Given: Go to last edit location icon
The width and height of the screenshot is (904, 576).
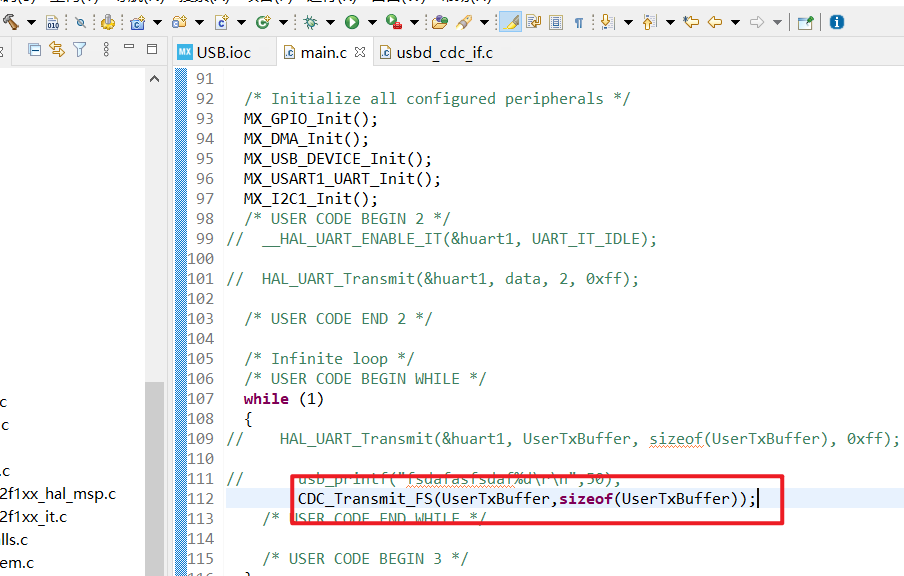Looking at the screenshot, I should (x=691, y=22).
